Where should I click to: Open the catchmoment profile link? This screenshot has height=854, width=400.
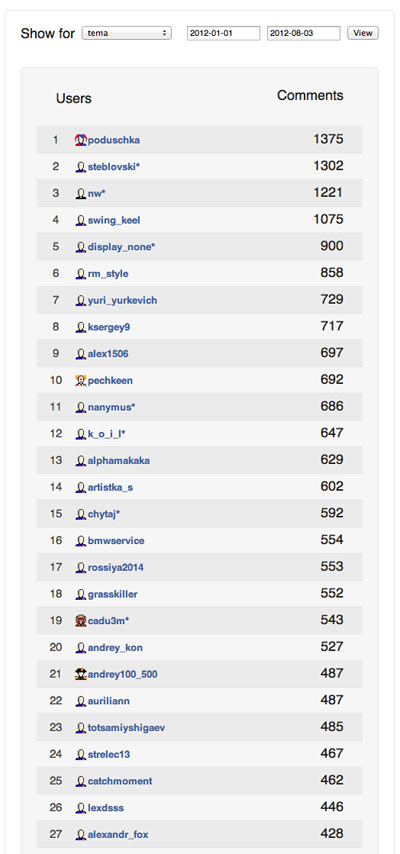(120, 781)
